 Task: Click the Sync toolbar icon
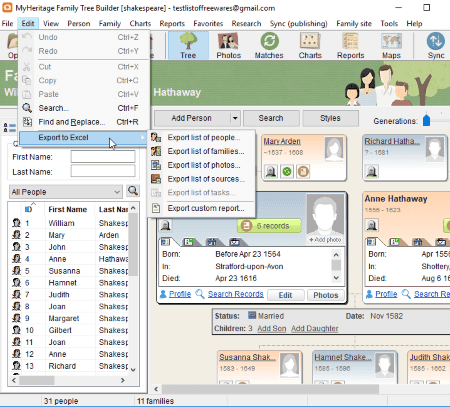[436, 46]
